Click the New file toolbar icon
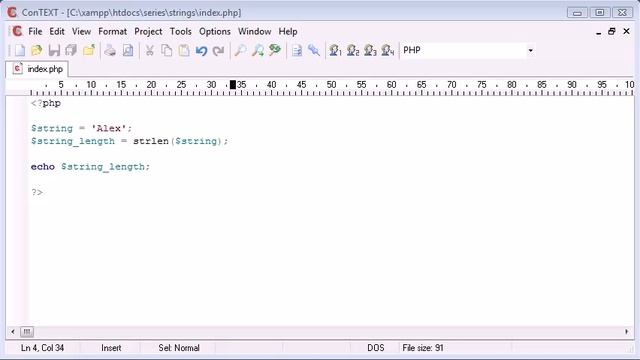The image size is (640, 360). [19, 50]
